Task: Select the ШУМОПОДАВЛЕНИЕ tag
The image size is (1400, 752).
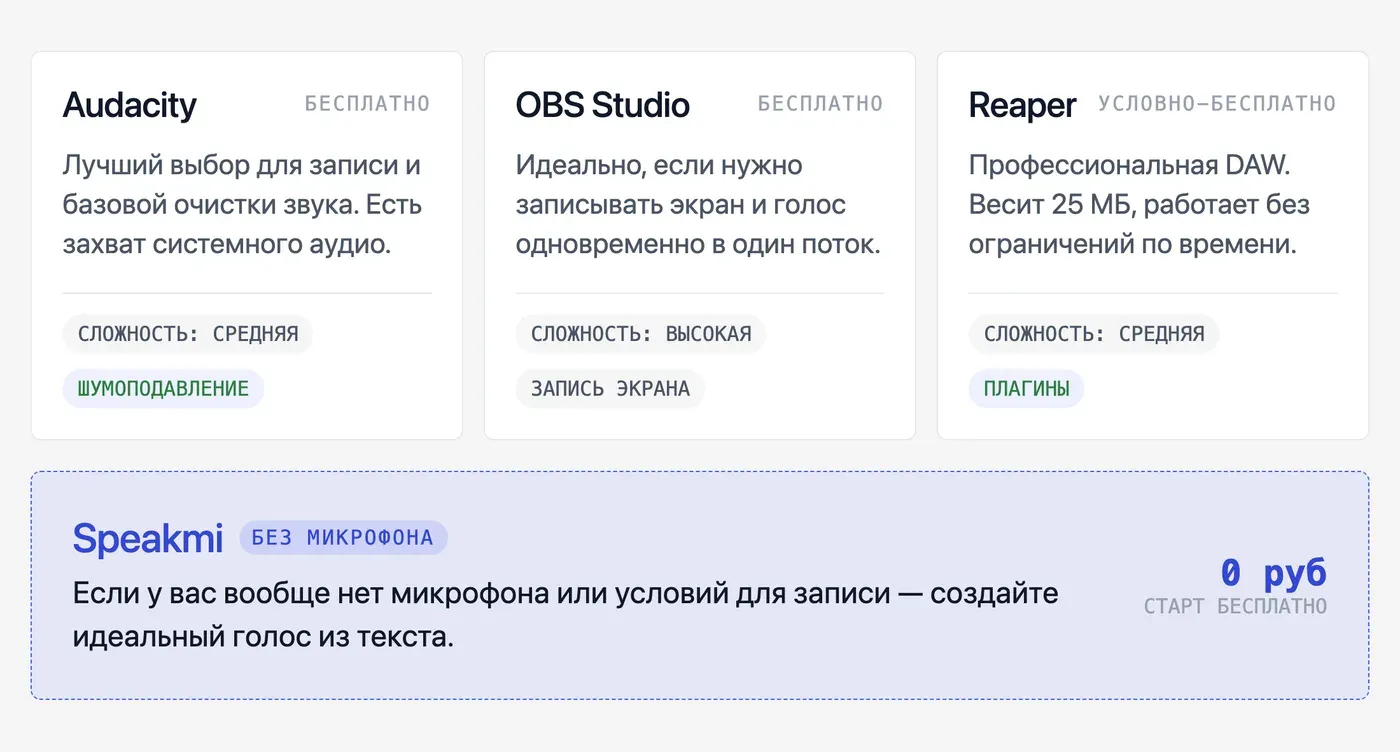Action: pyautogui.click(x=163, y=389)
